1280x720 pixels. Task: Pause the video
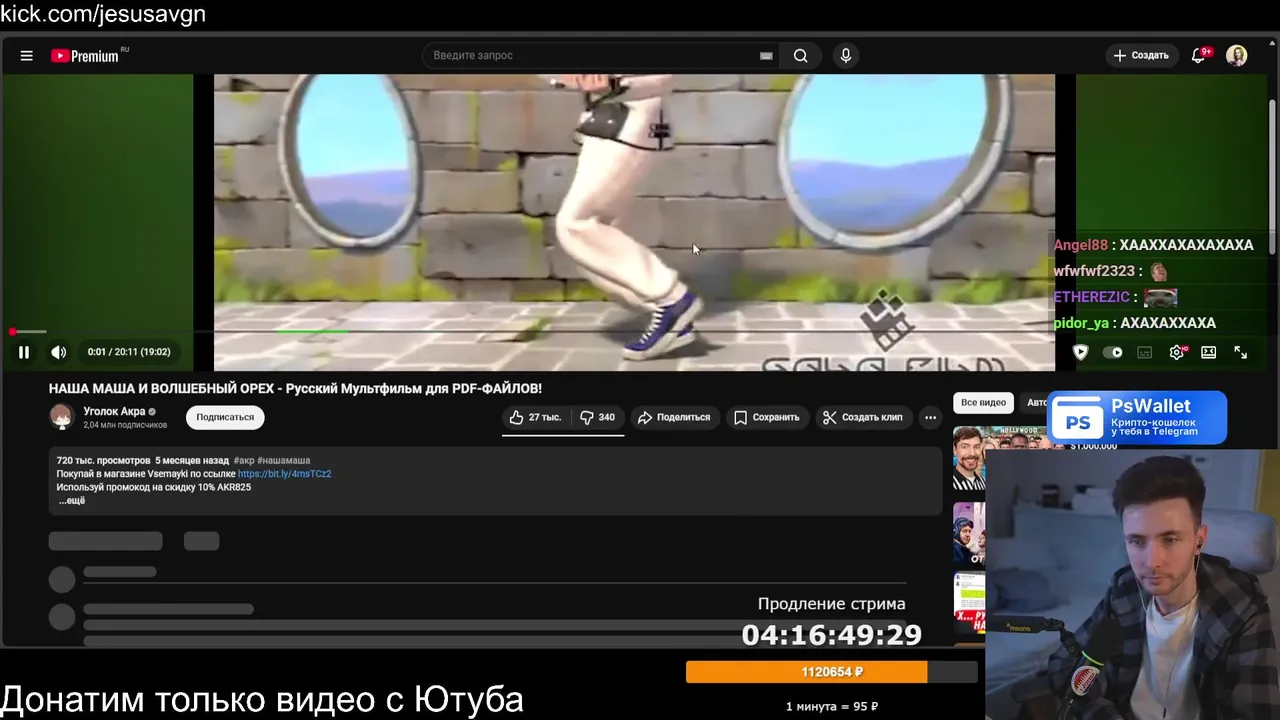(x=24, y=352)
